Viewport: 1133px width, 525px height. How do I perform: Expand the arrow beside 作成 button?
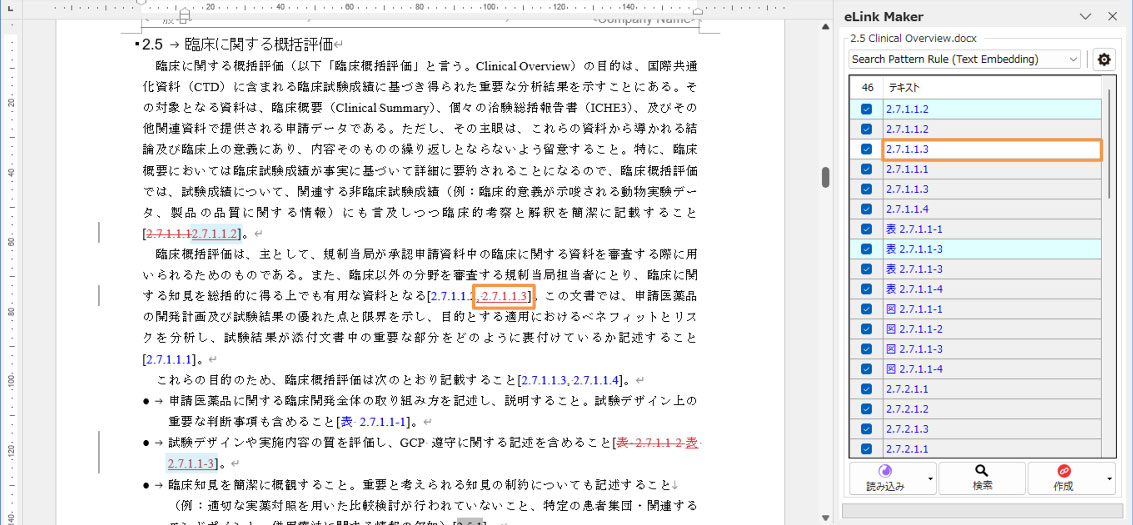1110,478
